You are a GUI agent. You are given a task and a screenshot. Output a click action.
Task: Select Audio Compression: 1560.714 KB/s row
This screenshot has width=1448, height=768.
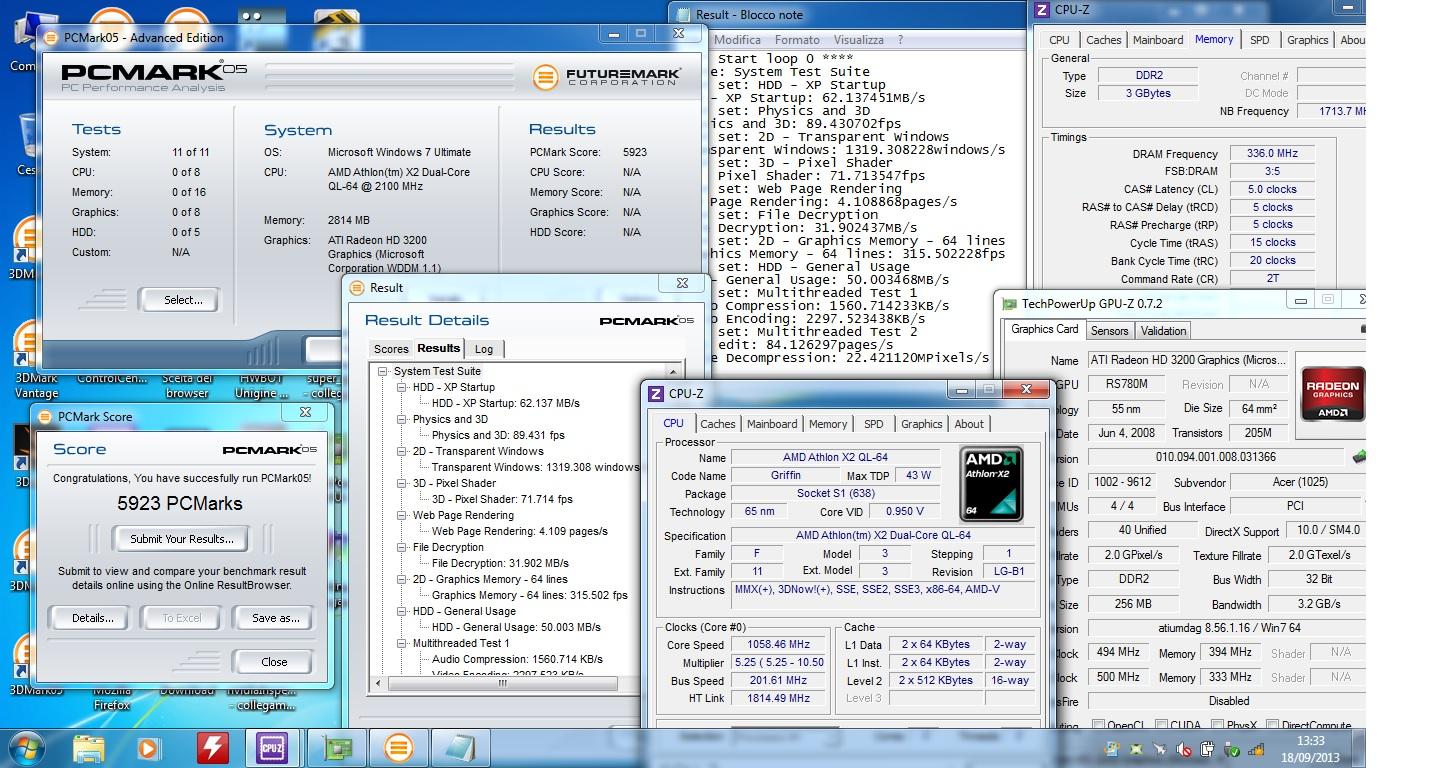click(517, 659)
